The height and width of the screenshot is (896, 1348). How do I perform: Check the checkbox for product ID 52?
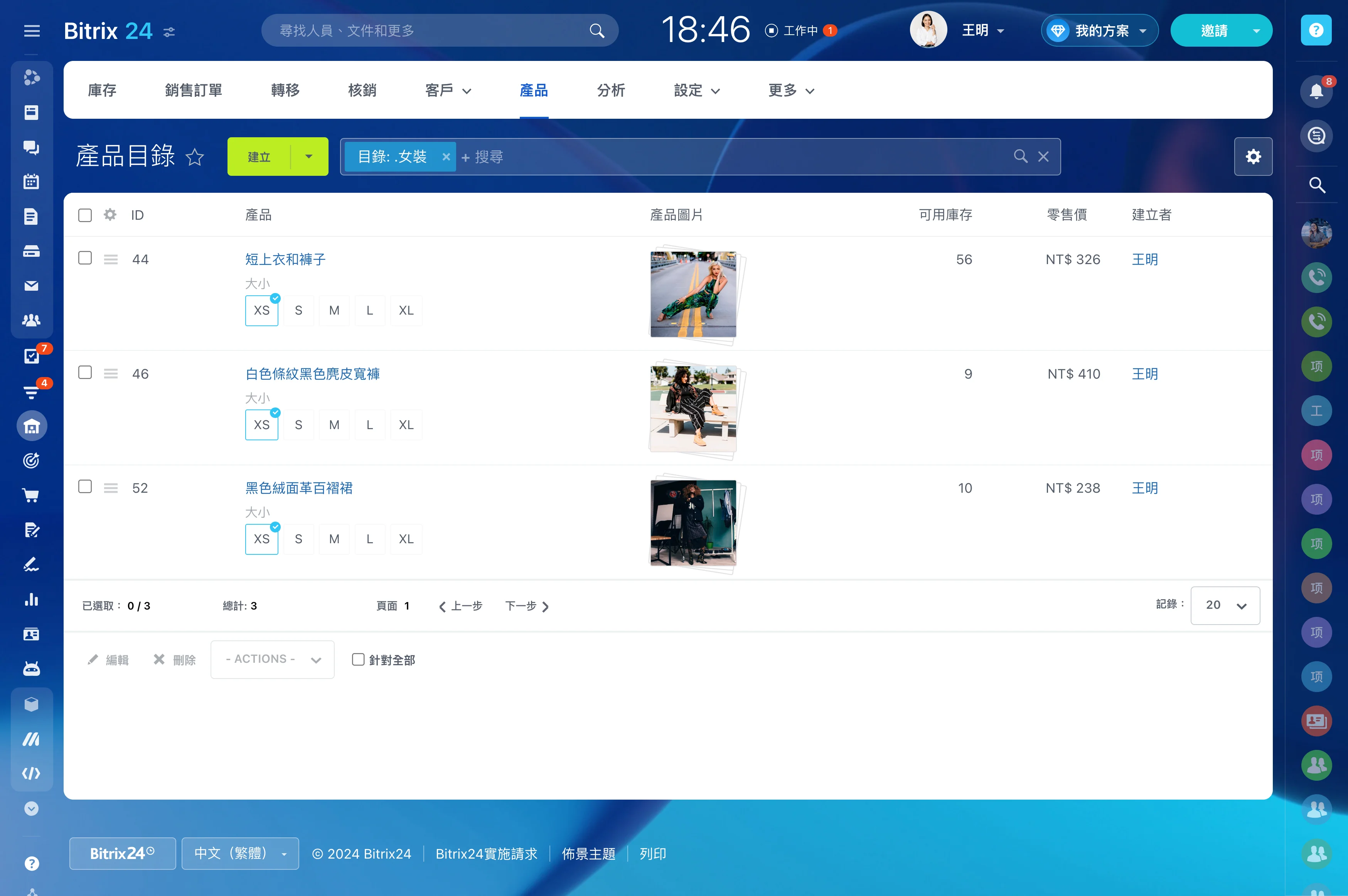[x=85, y=487]
